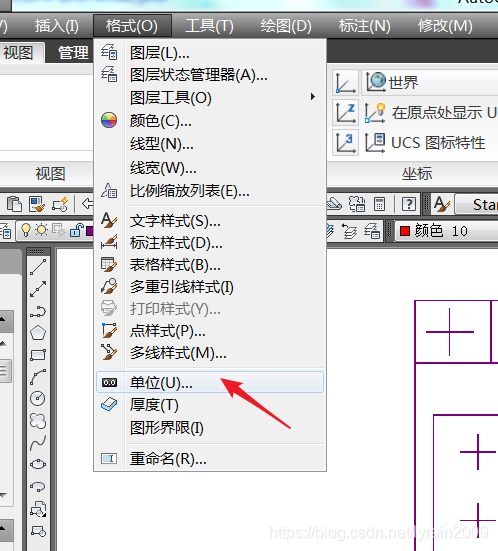Open the 颜色 10 color dropdown
This screenshot has height=551, width=498.
coord(446,231)
